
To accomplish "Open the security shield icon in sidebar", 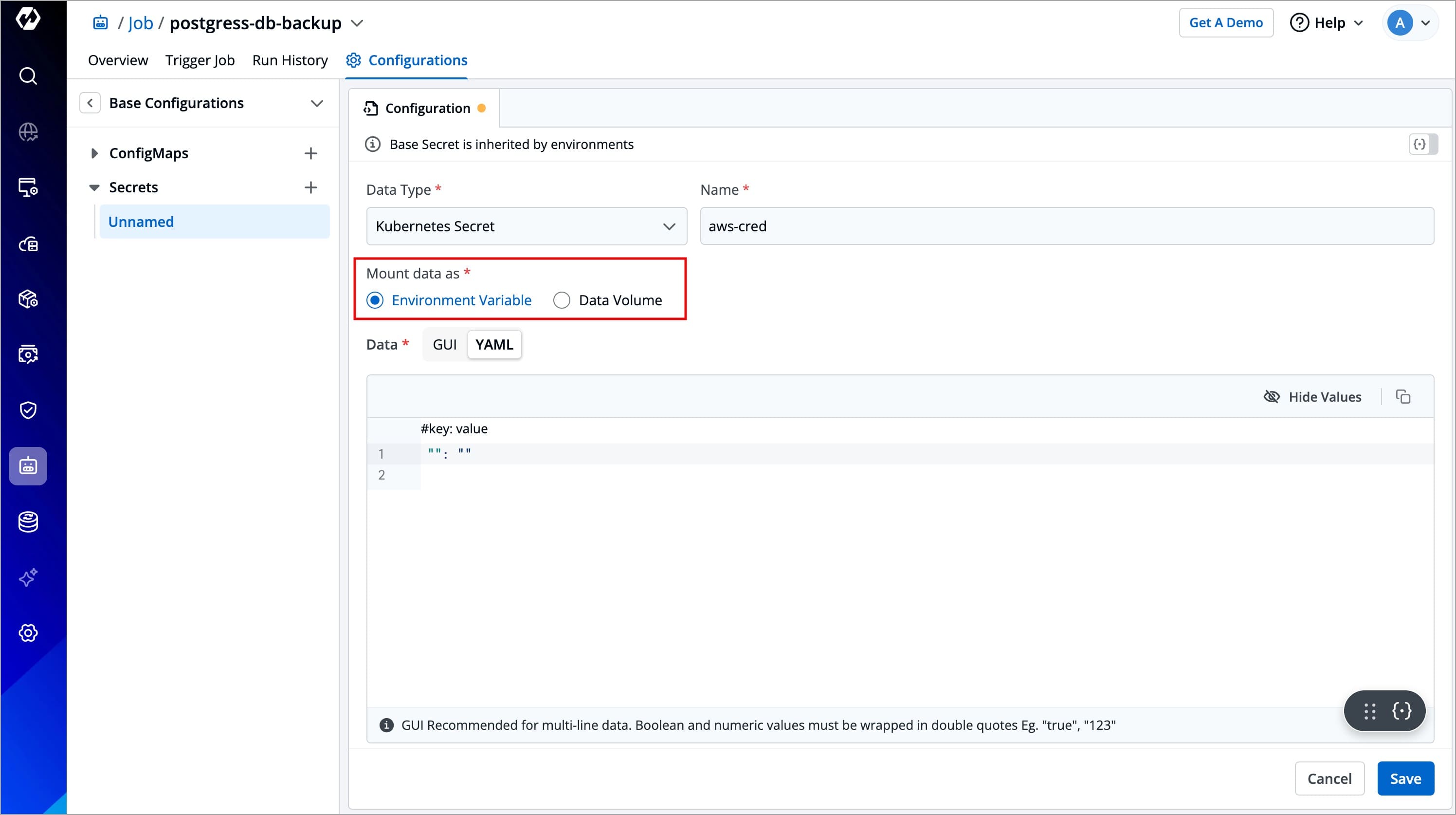I will [x=28, y=410].
